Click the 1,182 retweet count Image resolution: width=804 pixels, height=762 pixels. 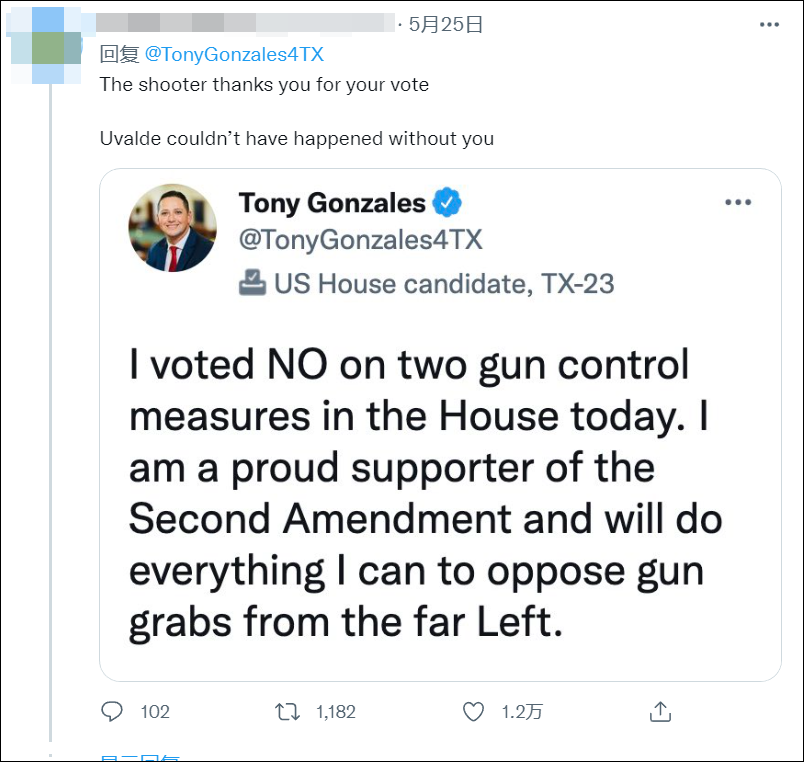pyautogui.click(x=335, y=712)
